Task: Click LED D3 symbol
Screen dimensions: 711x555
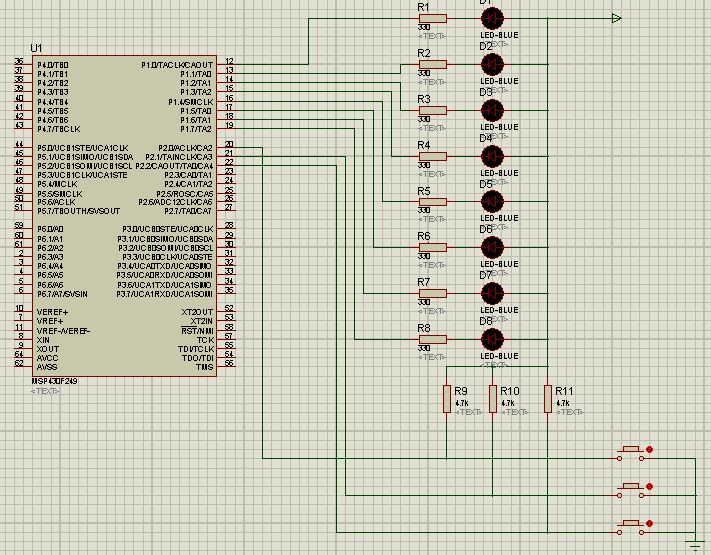Action: [492, 110]
